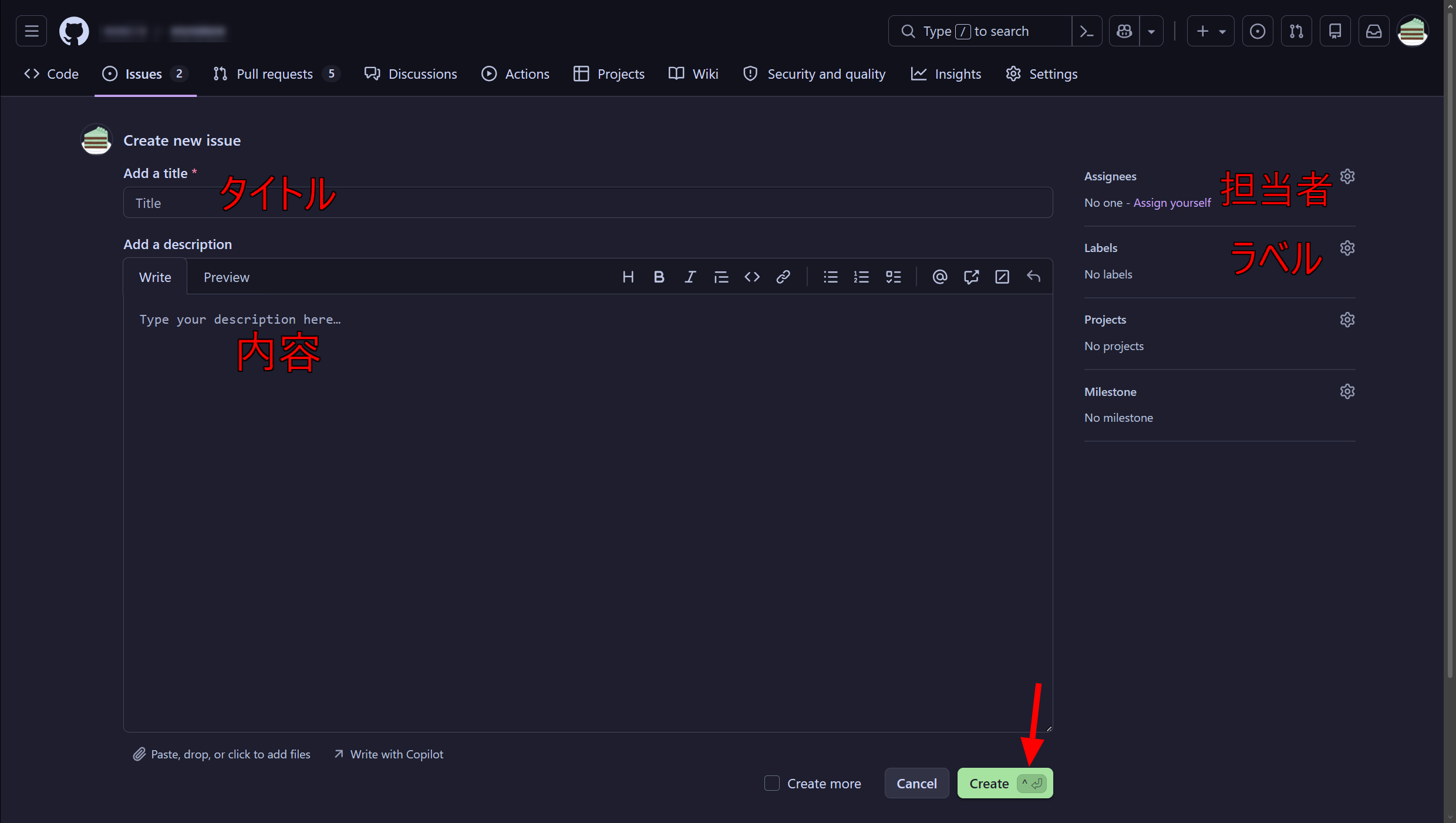This screenshot has width=1456, height=823.
Task: Insert a numbered list
Action: [x=861, y=277]
